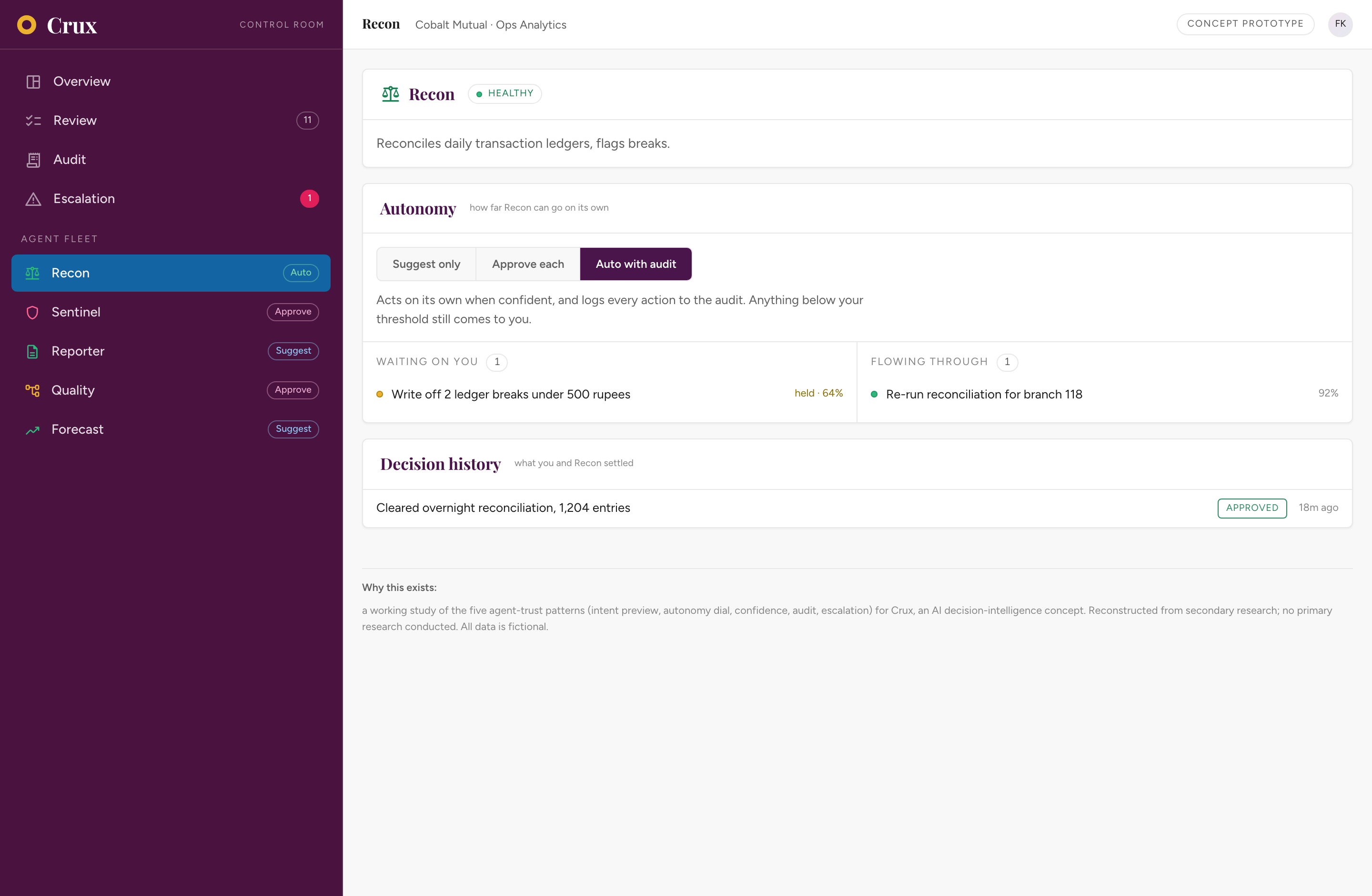The height and width of the screenshot is (896, 1372).
Task: Set autonomy to Approve each
Action: [528, 264]
